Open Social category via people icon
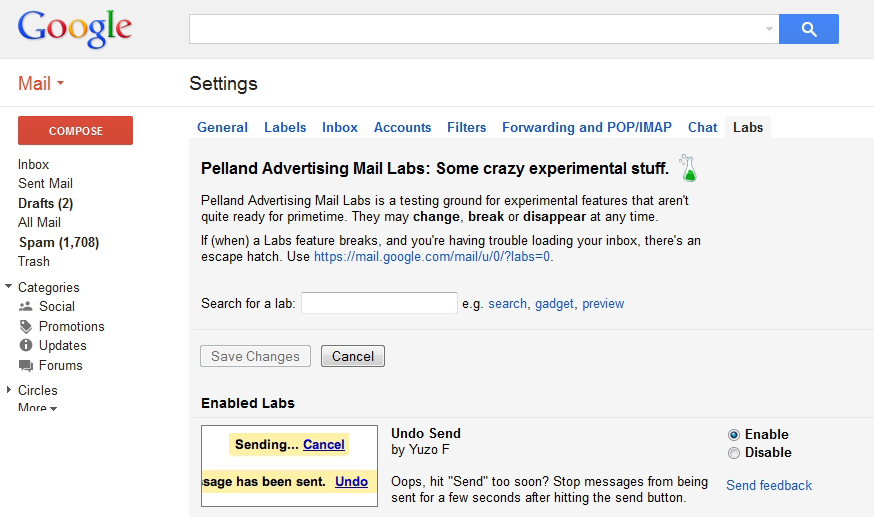 tap(26, 307)
